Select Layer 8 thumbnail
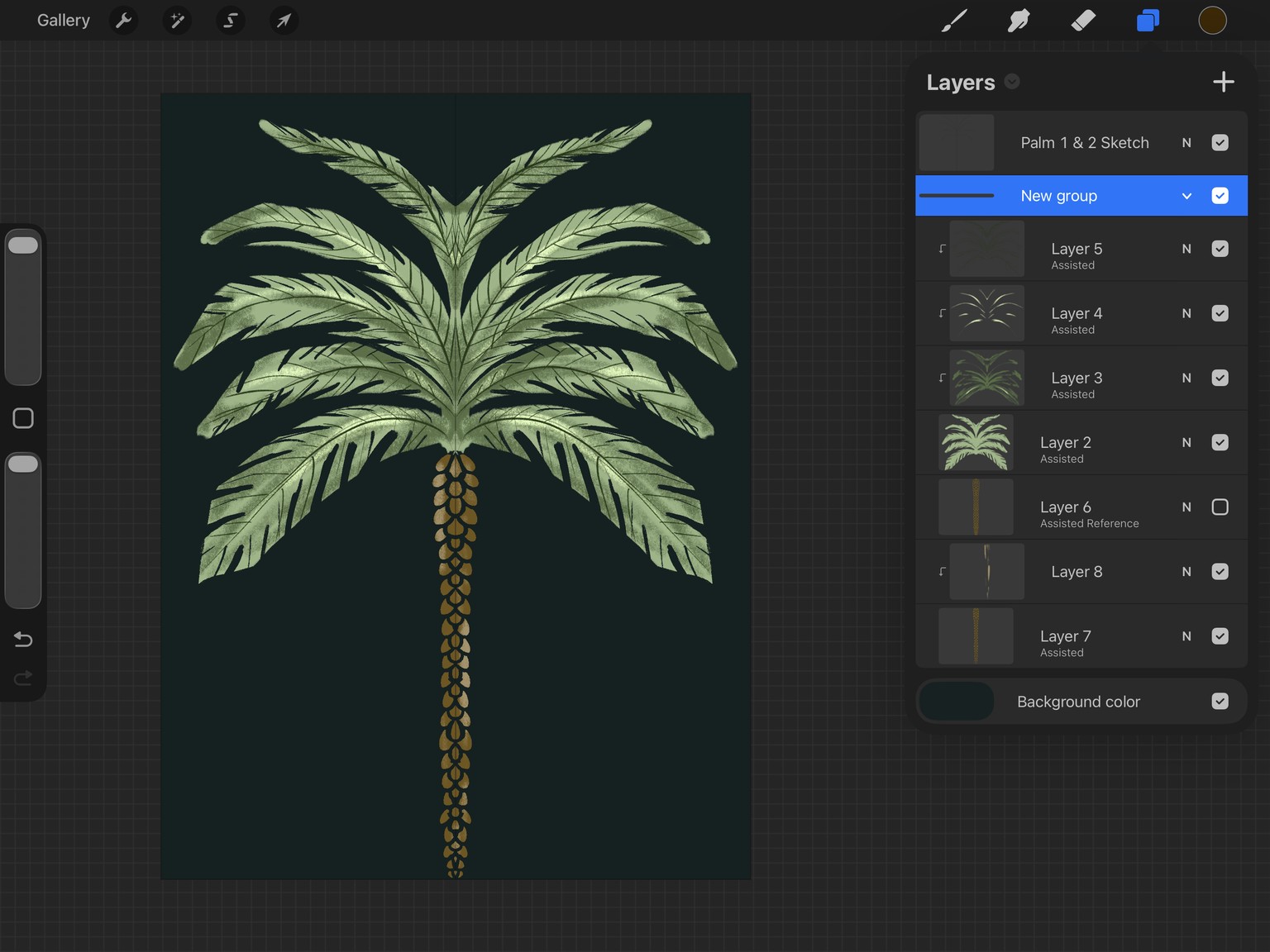Viewport: 1270px width, 952px height. click(x=987, y=571)
